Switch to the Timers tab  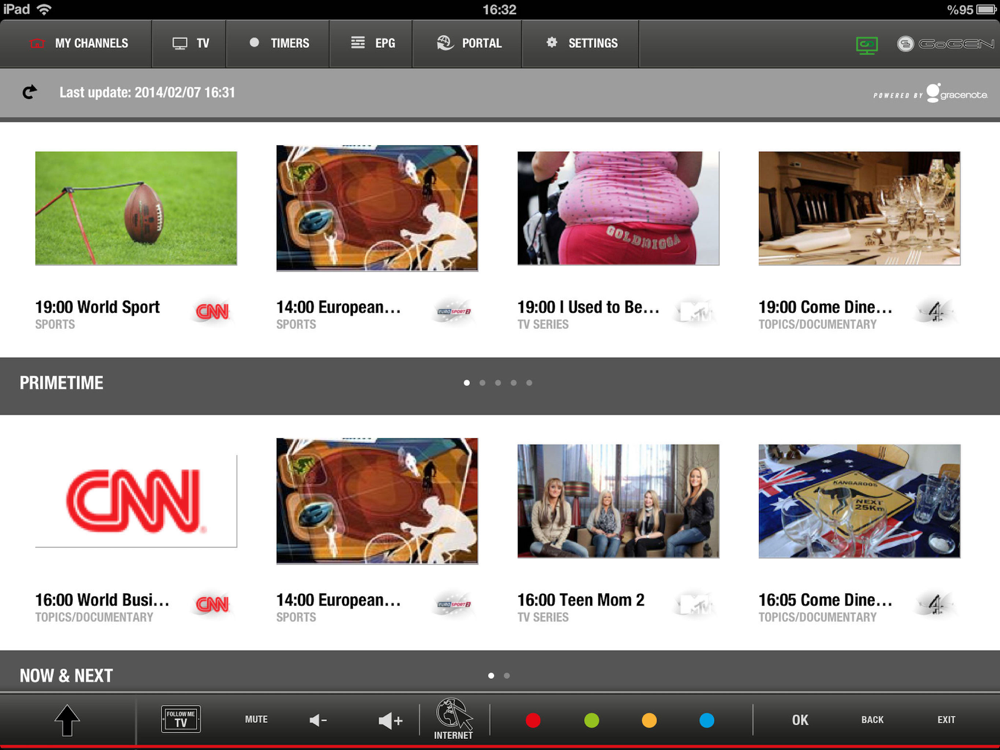pyautogui.click(x=279, y=43)
